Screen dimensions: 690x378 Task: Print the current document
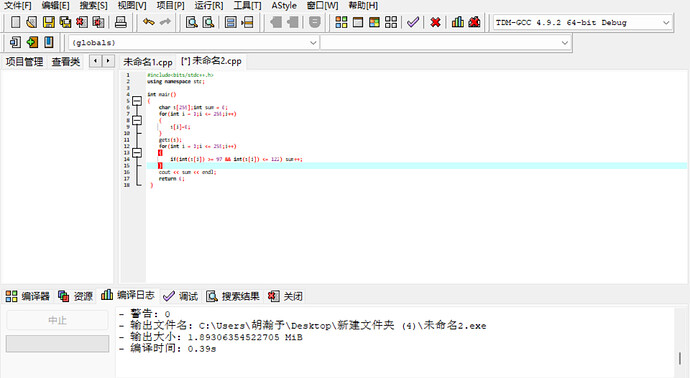pyautogui.click(x=121, y=22)
